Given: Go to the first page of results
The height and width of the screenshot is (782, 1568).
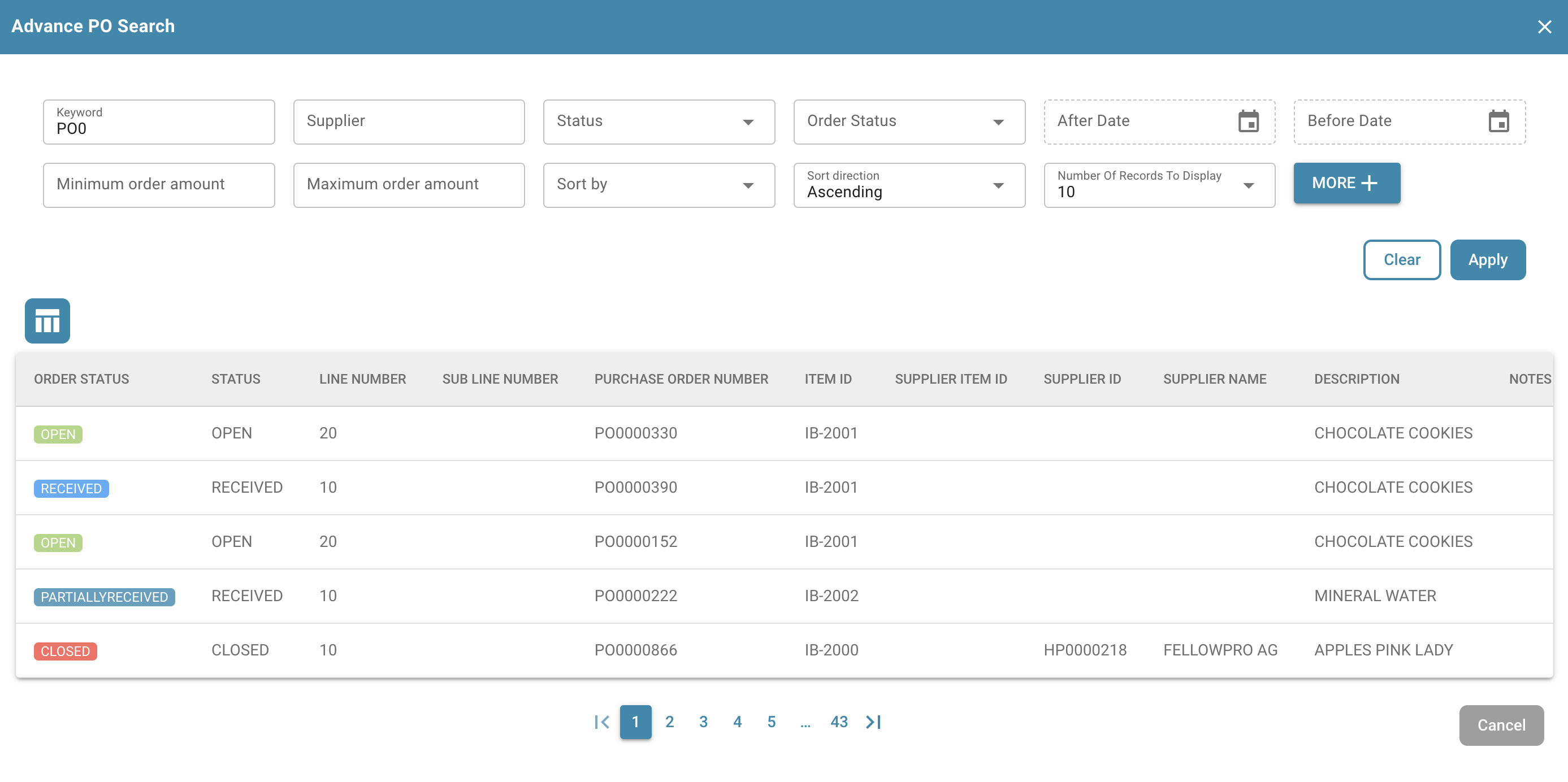Looking at the screenshot, I should (x=601, y=722).
